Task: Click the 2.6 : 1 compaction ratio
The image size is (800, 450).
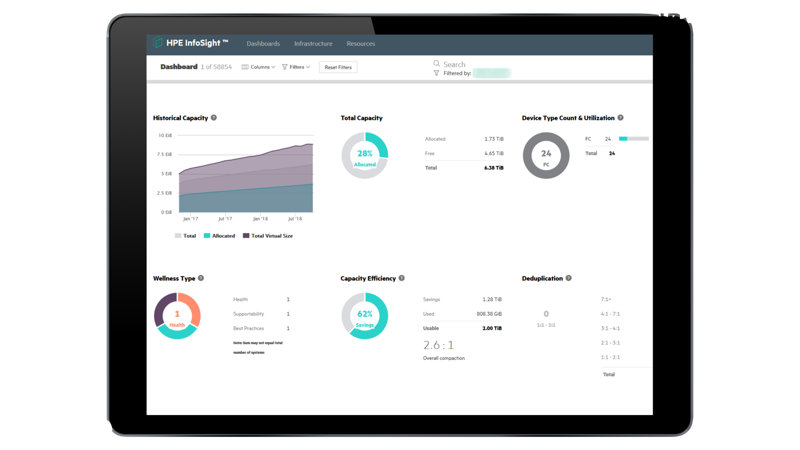Action: pos(438,345)
